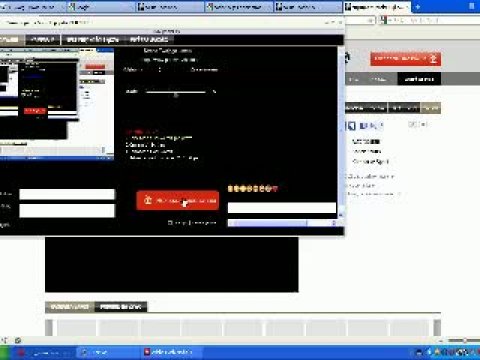The image size is (480, 360).
Task: Pick the red heart emoticon in the emoticon row
Action: point(275,189)
